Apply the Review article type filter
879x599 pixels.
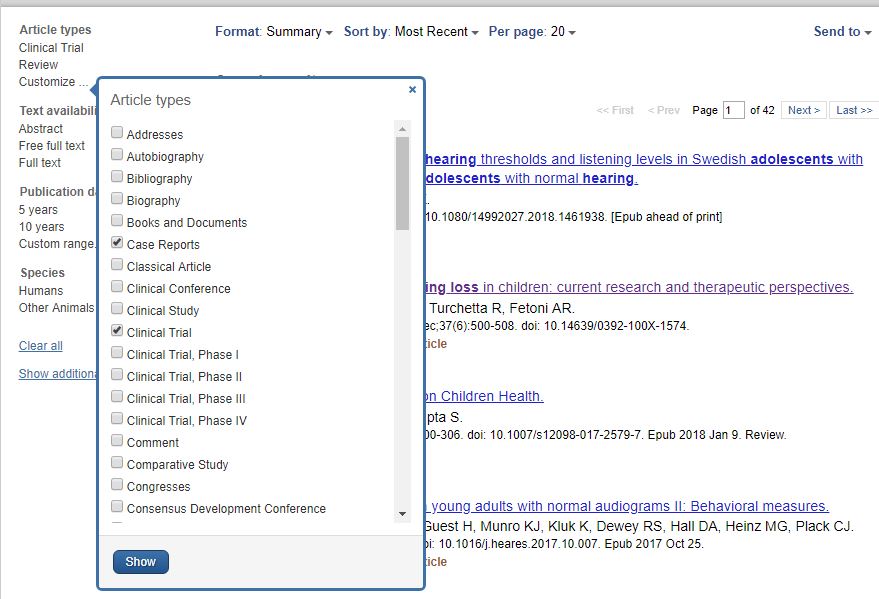[38, 65]
